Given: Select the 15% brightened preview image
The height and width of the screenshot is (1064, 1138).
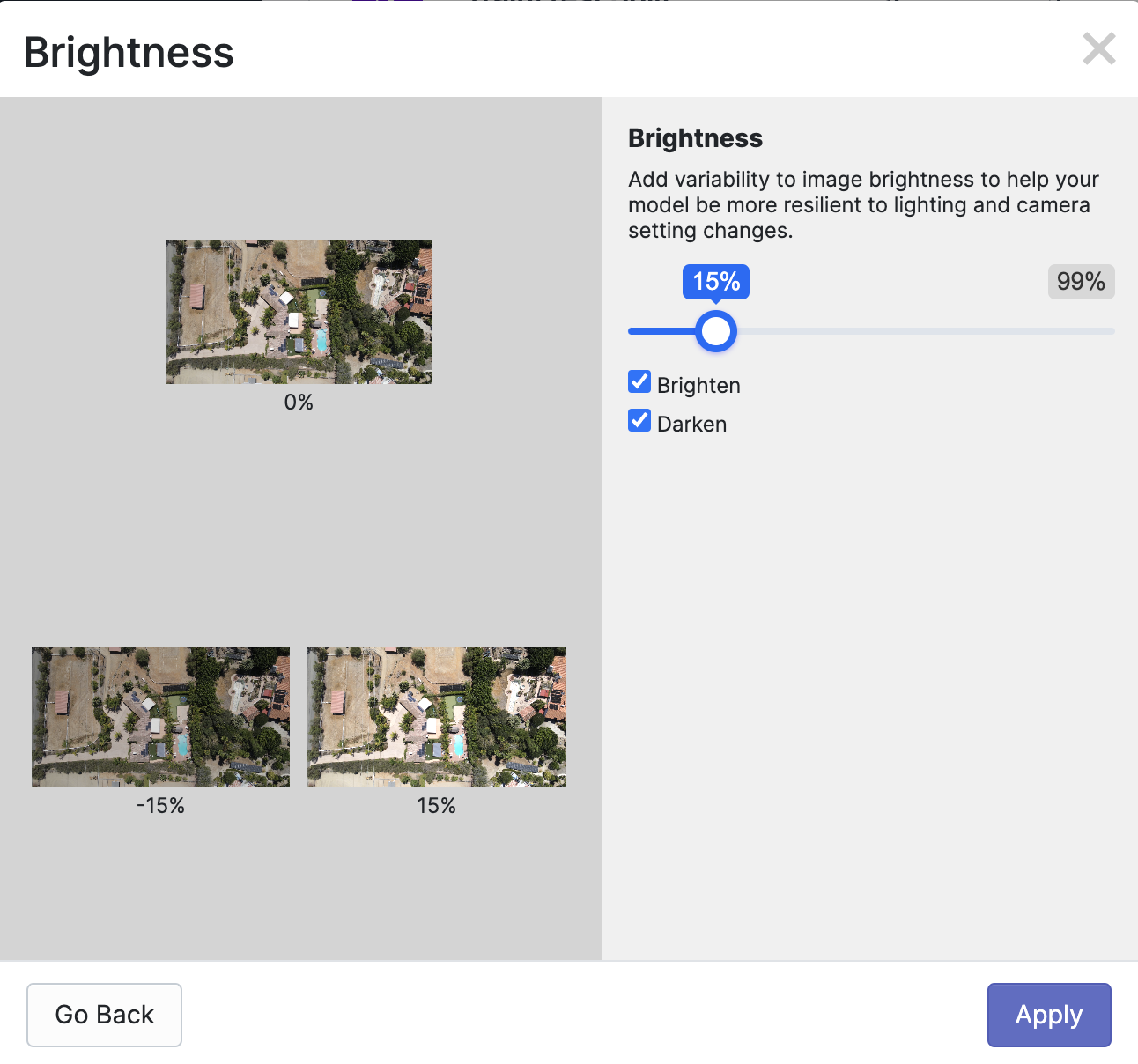Looking at the screenshot, I should 437,717.
